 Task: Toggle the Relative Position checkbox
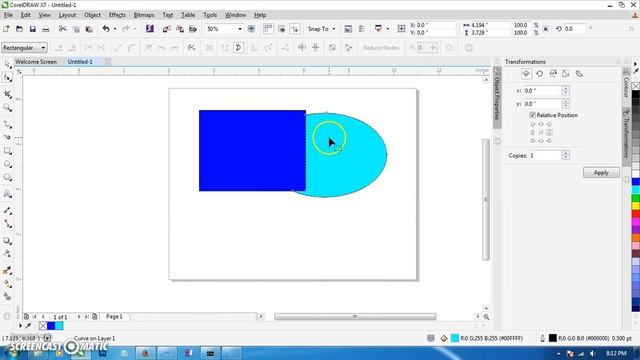coord(532,115)
